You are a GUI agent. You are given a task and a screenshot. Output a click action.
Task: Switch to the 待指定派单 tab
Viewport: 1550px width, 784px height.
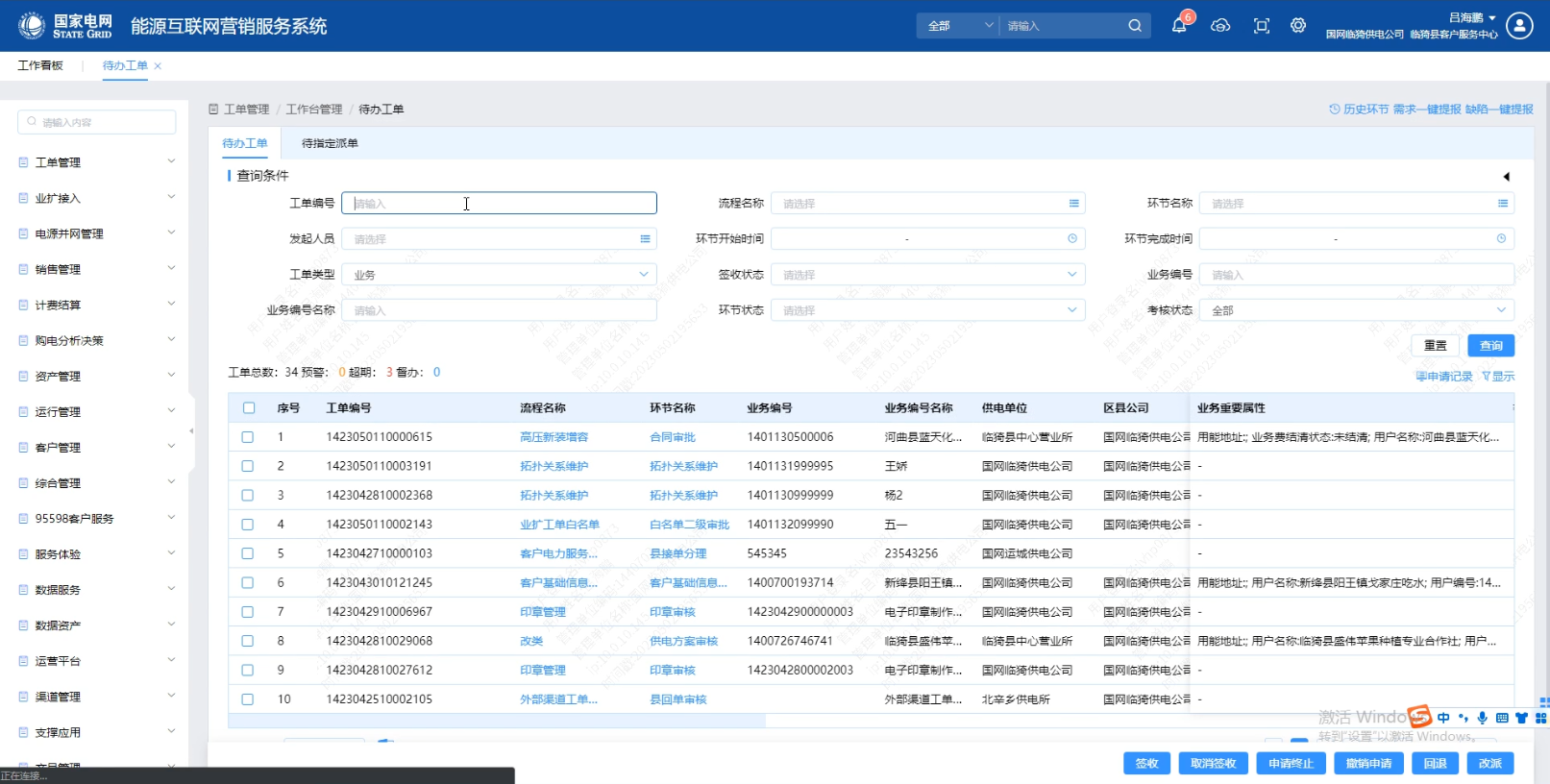click(330, 143)
